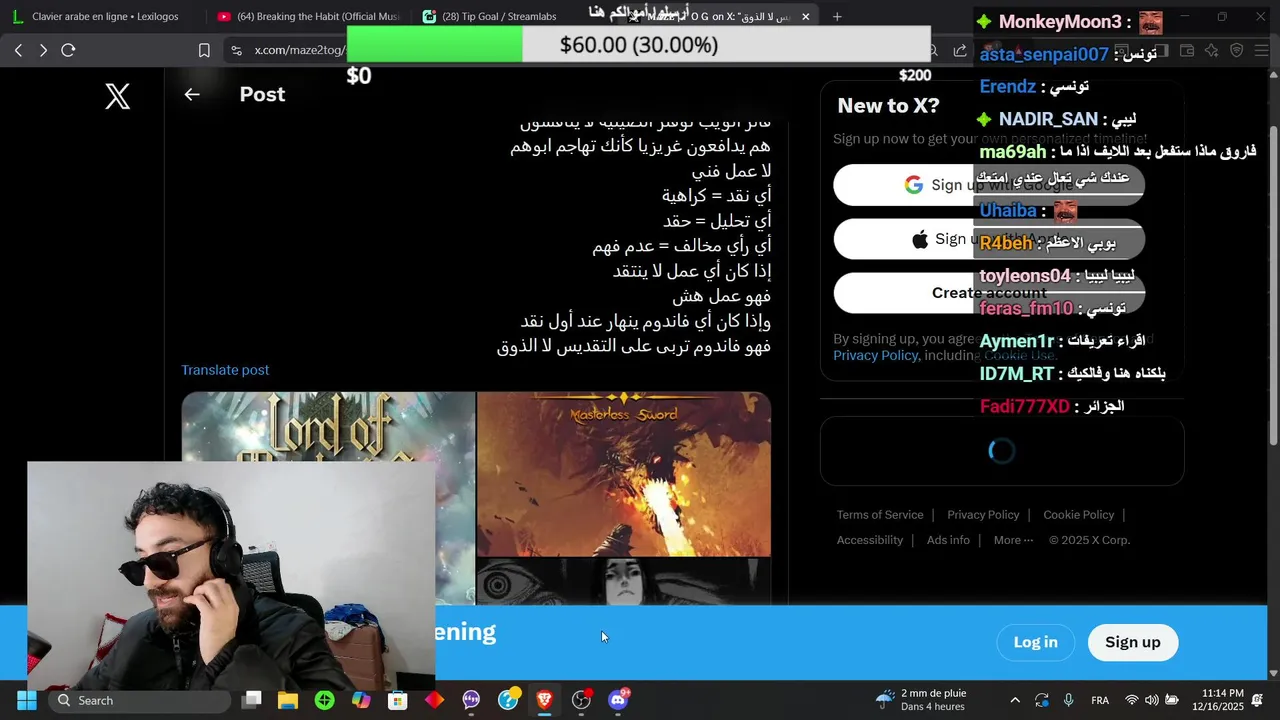Viewport: 1280px width, 720px height.
Task: Open the Accessibility footer link
Action: coord(869,540)
